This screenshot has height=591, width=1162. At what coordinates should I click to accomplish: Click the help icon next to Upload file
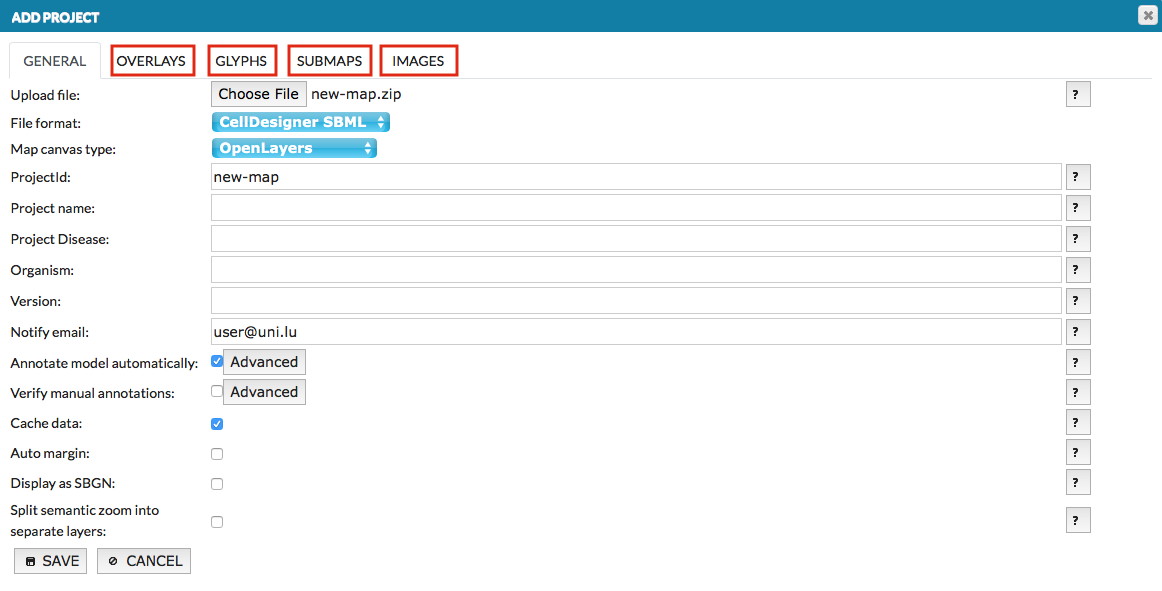click(1077, 95)
